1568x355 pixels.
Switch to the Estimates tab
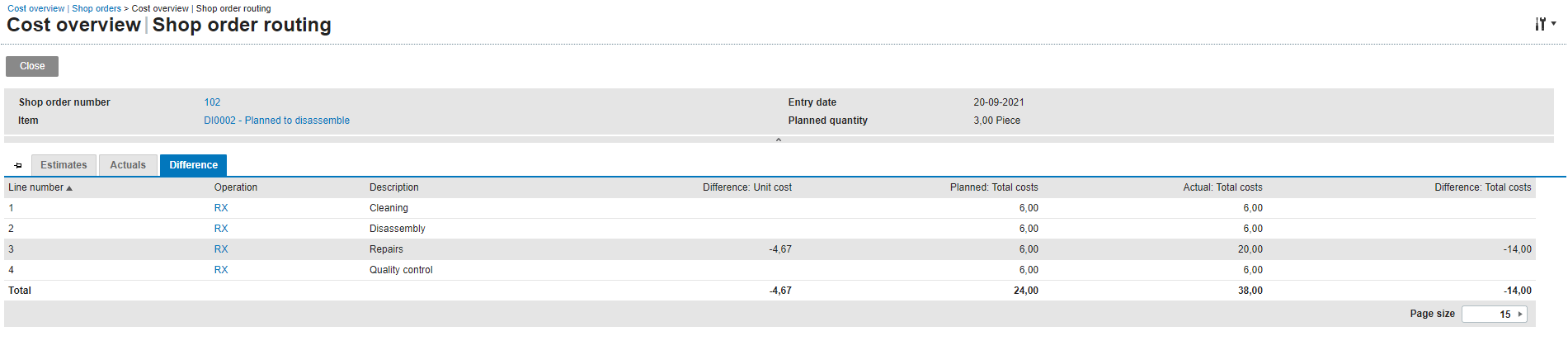(64, 165)
